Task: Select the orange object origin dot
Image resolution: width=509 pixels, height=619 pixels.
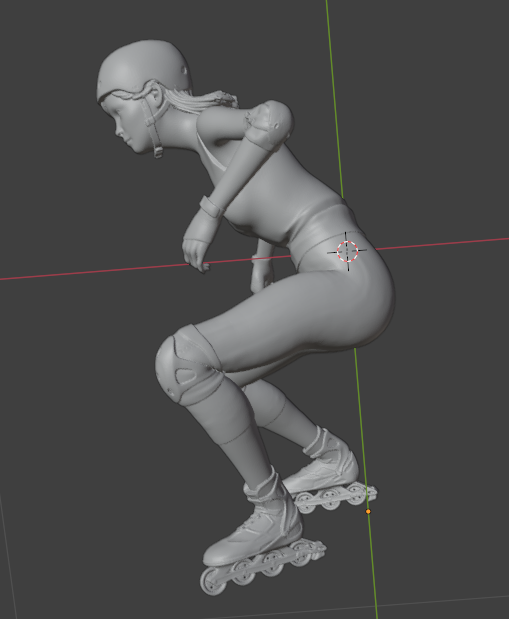Action: 368,511
